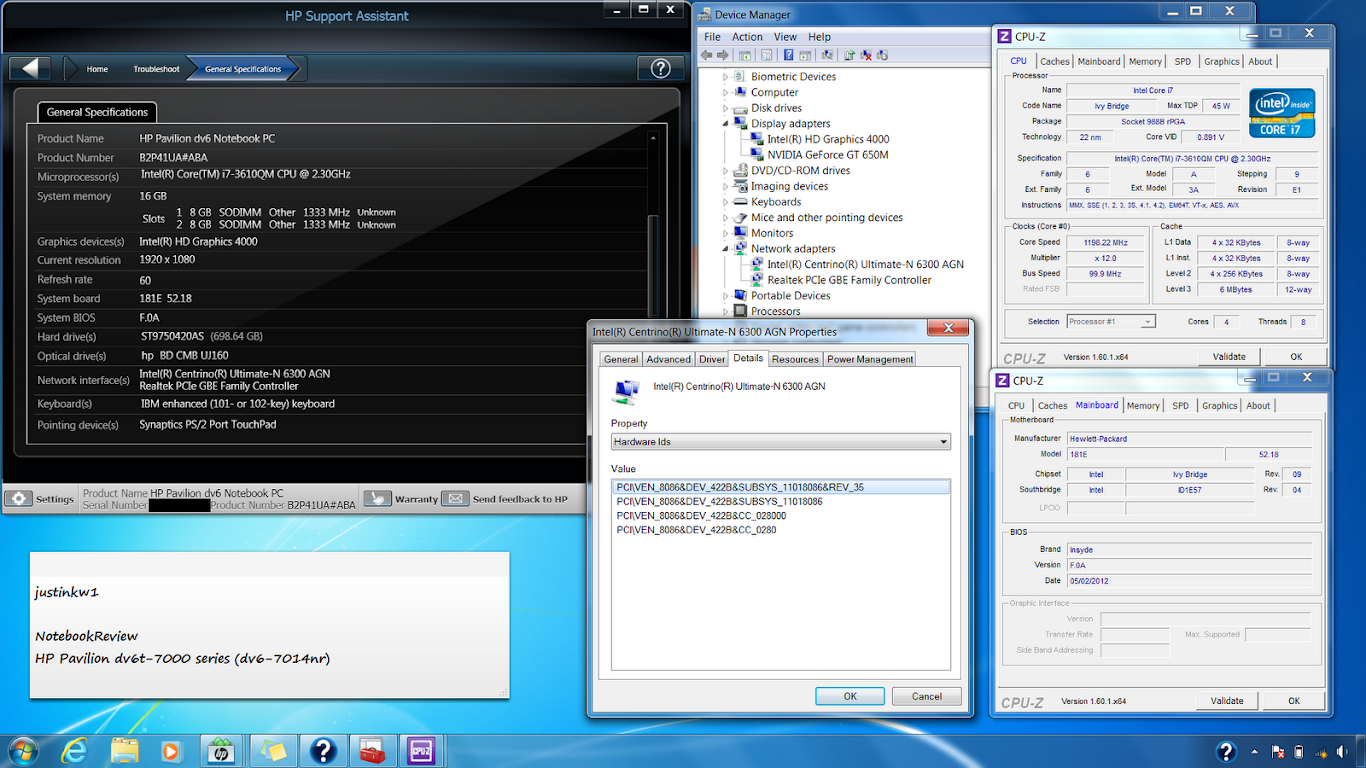Viewport: 1366px width, 768px height.
Task: Click the Show desktop button on taskbar
Action: (1359, 751)
